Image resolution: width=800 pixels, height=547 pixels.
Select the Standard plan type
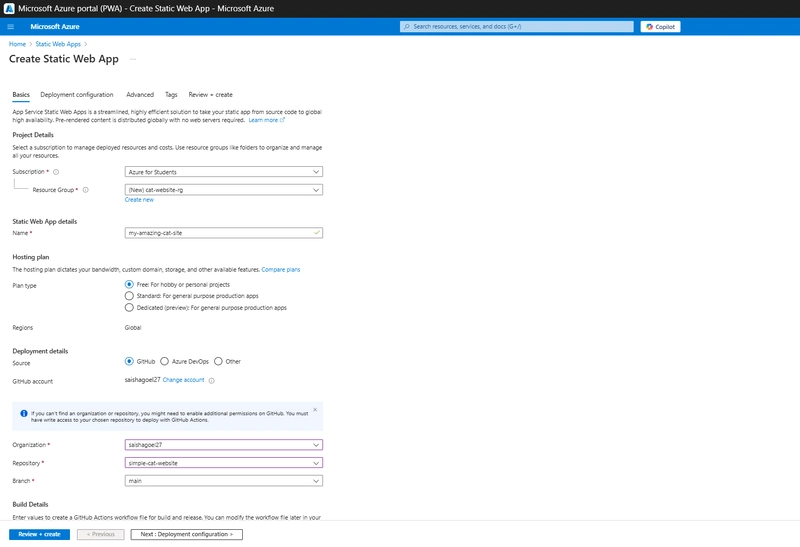click(x=129, y=296)
